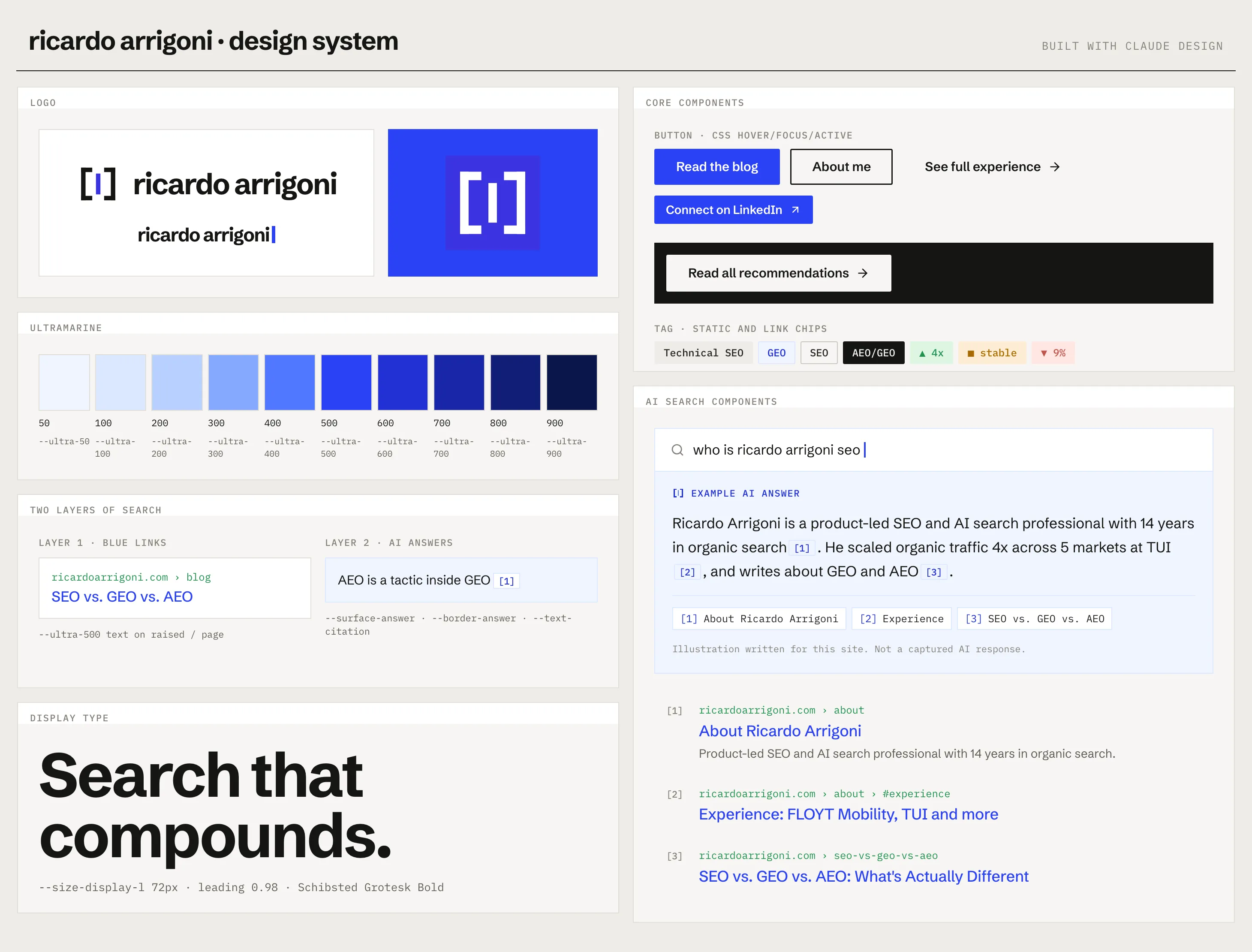The height and width of the screenshot is (952, 1252).
Task: Click the orange stable chip
Action: coord(991,353)
